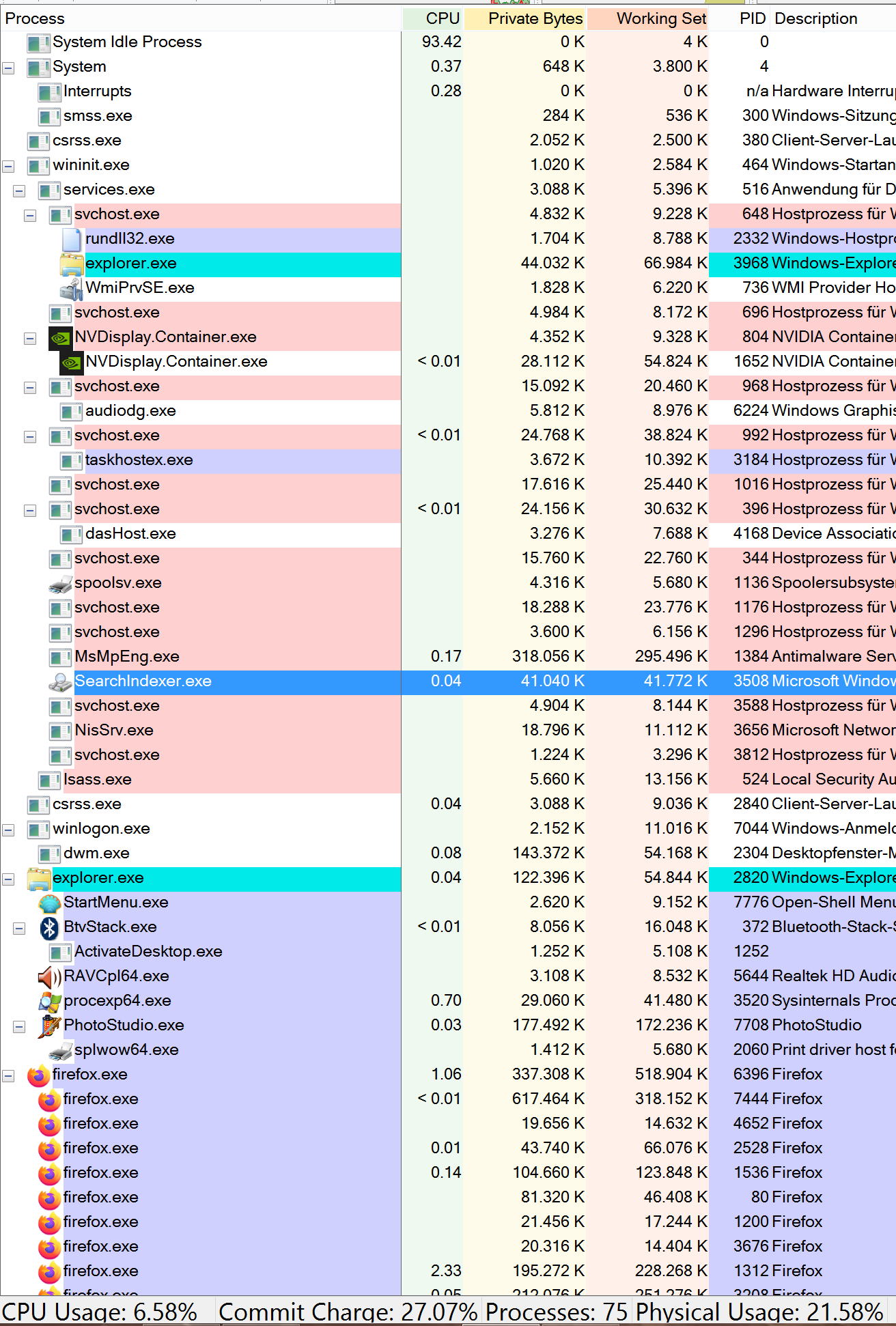Click the 518.904 K working set value
The image size is (896, 1326).
pyautogui.click(x=671, y=1075)
